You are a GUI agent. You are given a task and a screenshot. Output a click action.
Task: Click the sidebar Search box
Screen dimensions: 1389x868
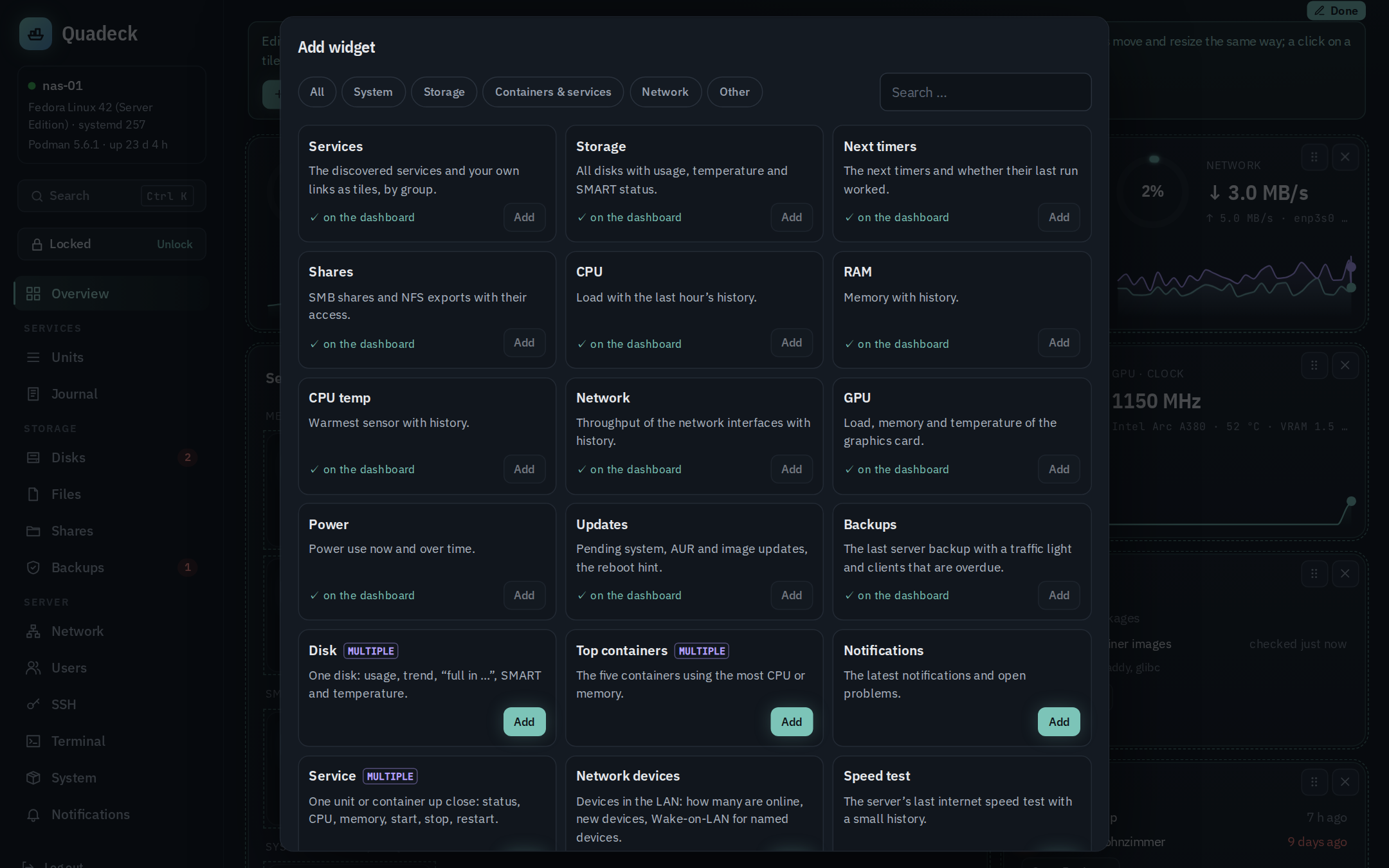(112, 196)
